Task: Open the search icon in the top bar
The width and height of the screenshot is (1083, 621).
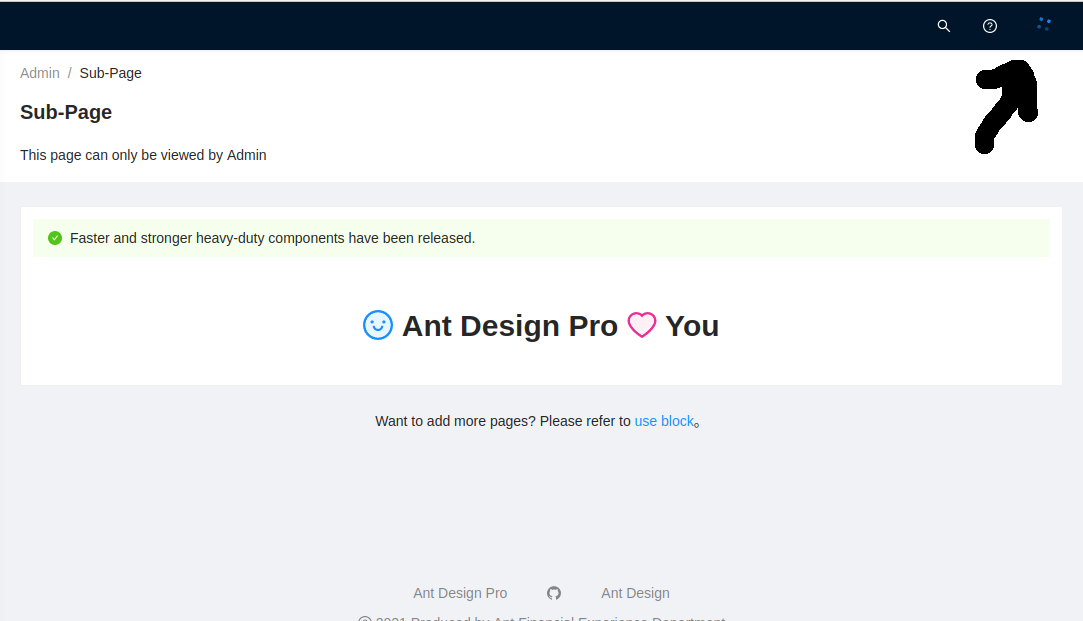Action: pos(943,26)
